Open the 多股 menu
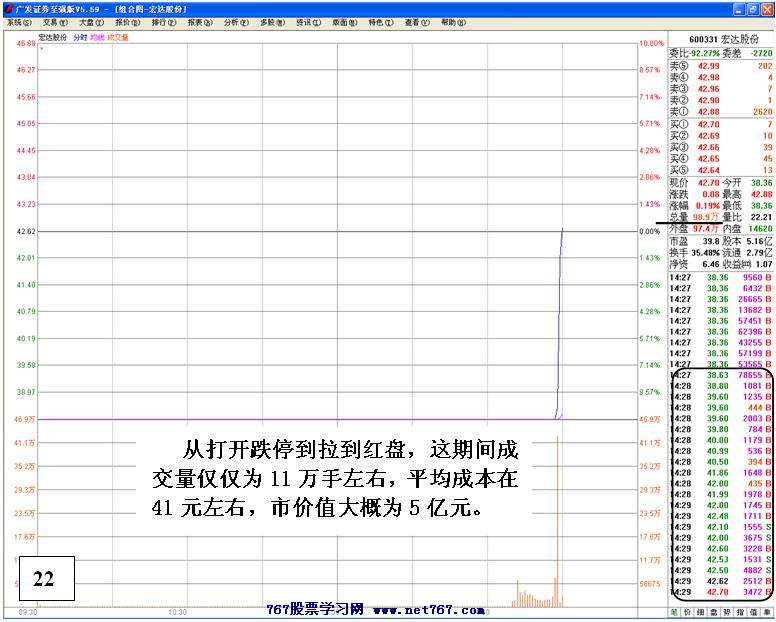Viewport: 776px width, 622px height. pos(272,22)
